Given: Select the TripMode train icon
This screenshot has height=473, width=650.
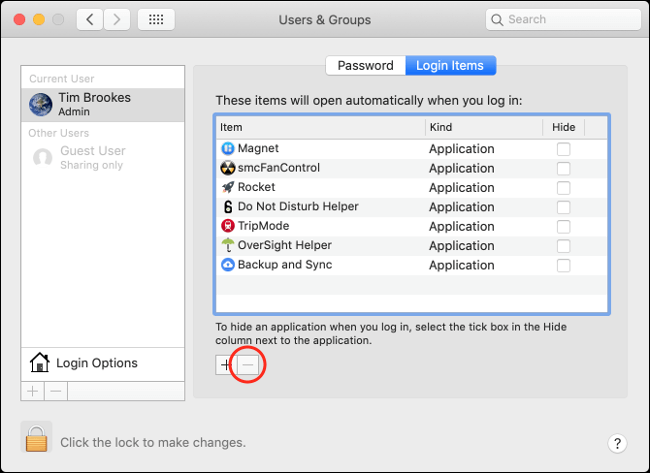Looking at the screenshot, I should tap(228, 226).
